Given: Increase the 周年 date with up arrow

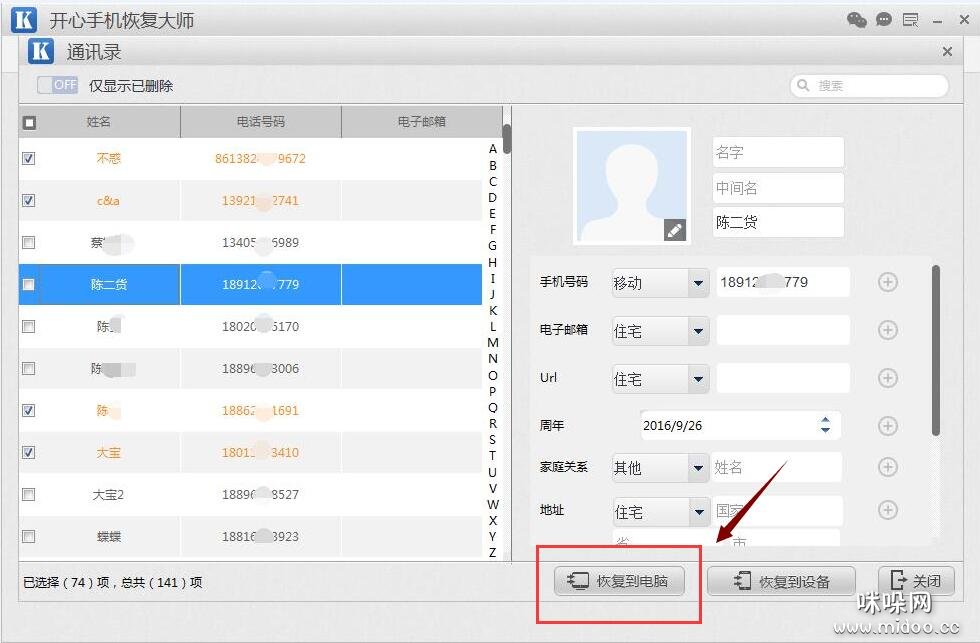Looking at the screenshot, I should pos(826,421).
